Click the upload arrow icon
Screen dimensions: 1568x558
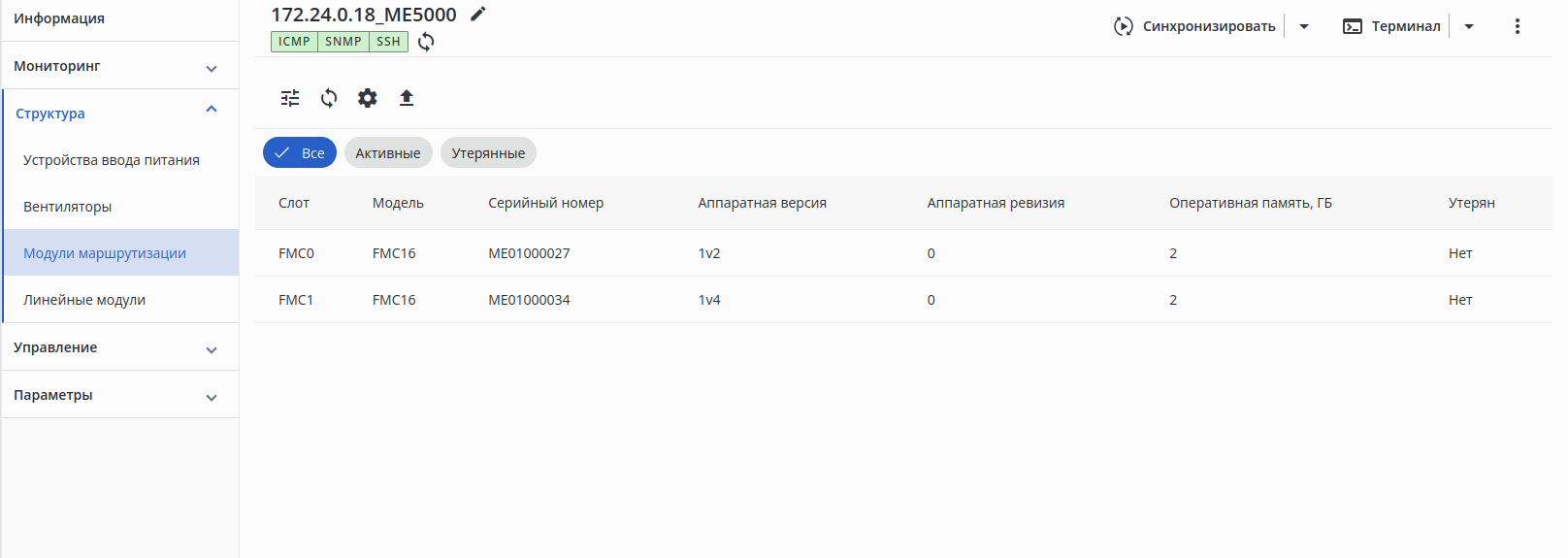(407, 98)
